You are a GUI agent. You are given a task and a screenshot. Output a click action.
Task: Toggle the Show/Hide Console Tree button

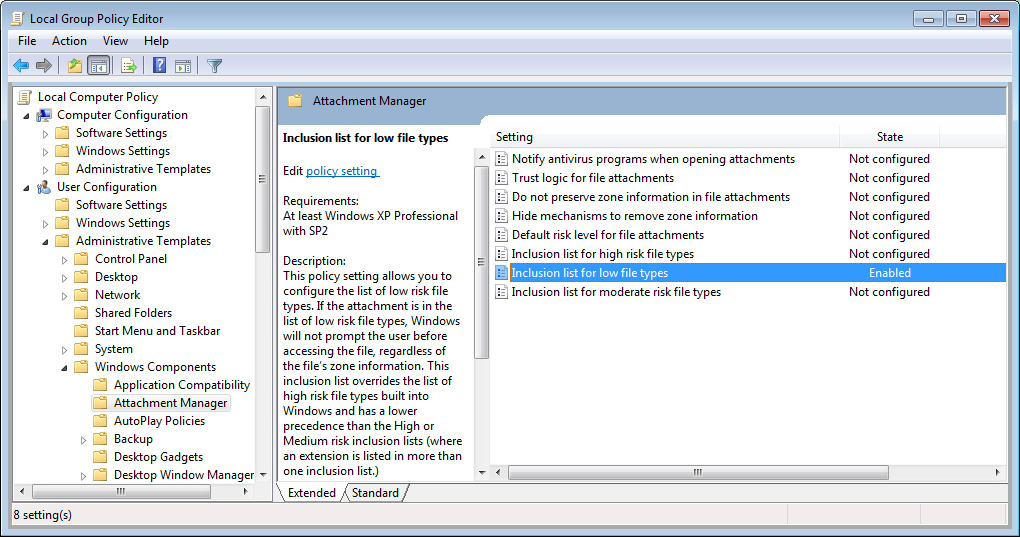tap(98, 66)
